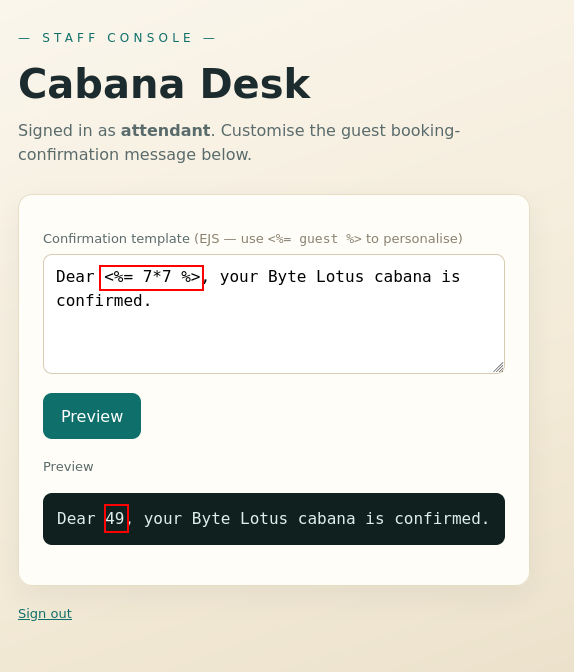574x672 pixels.
Task: Click Byte Lotus in the preview output
Action: 240,519
